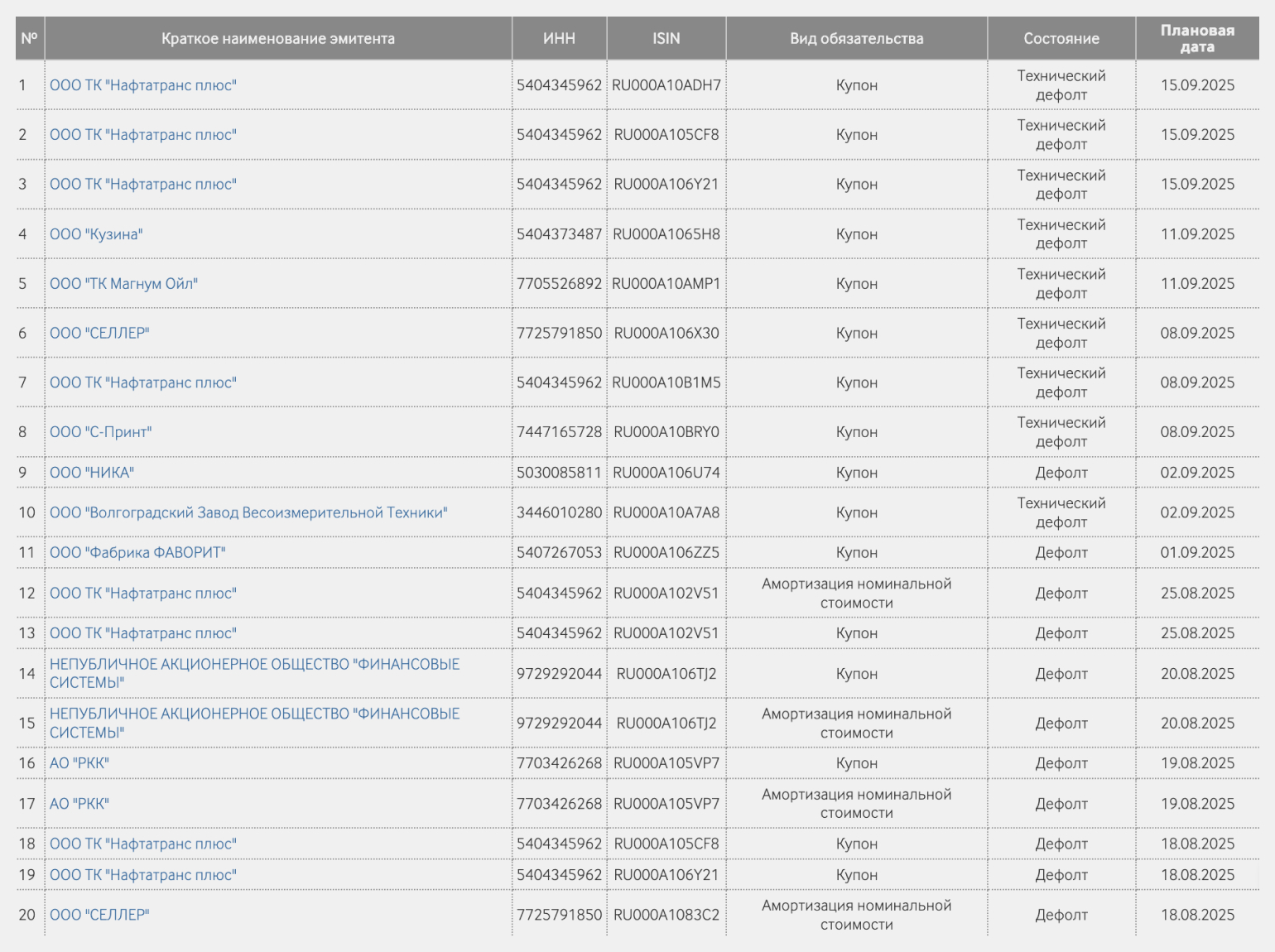Open Нафтатранс плюс link in row 7
This screenshot has width=1275, height=952.
coord(143,382)
